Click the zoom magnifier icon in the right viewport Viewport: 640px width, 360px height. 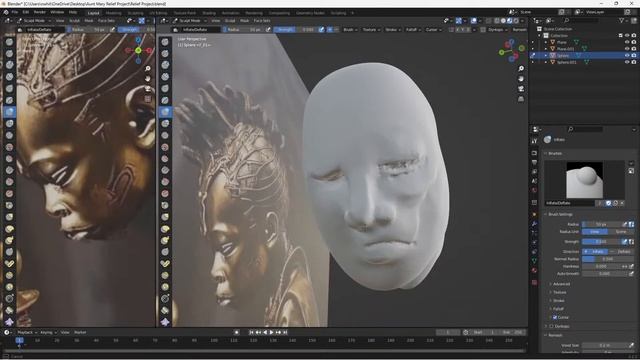521,69
